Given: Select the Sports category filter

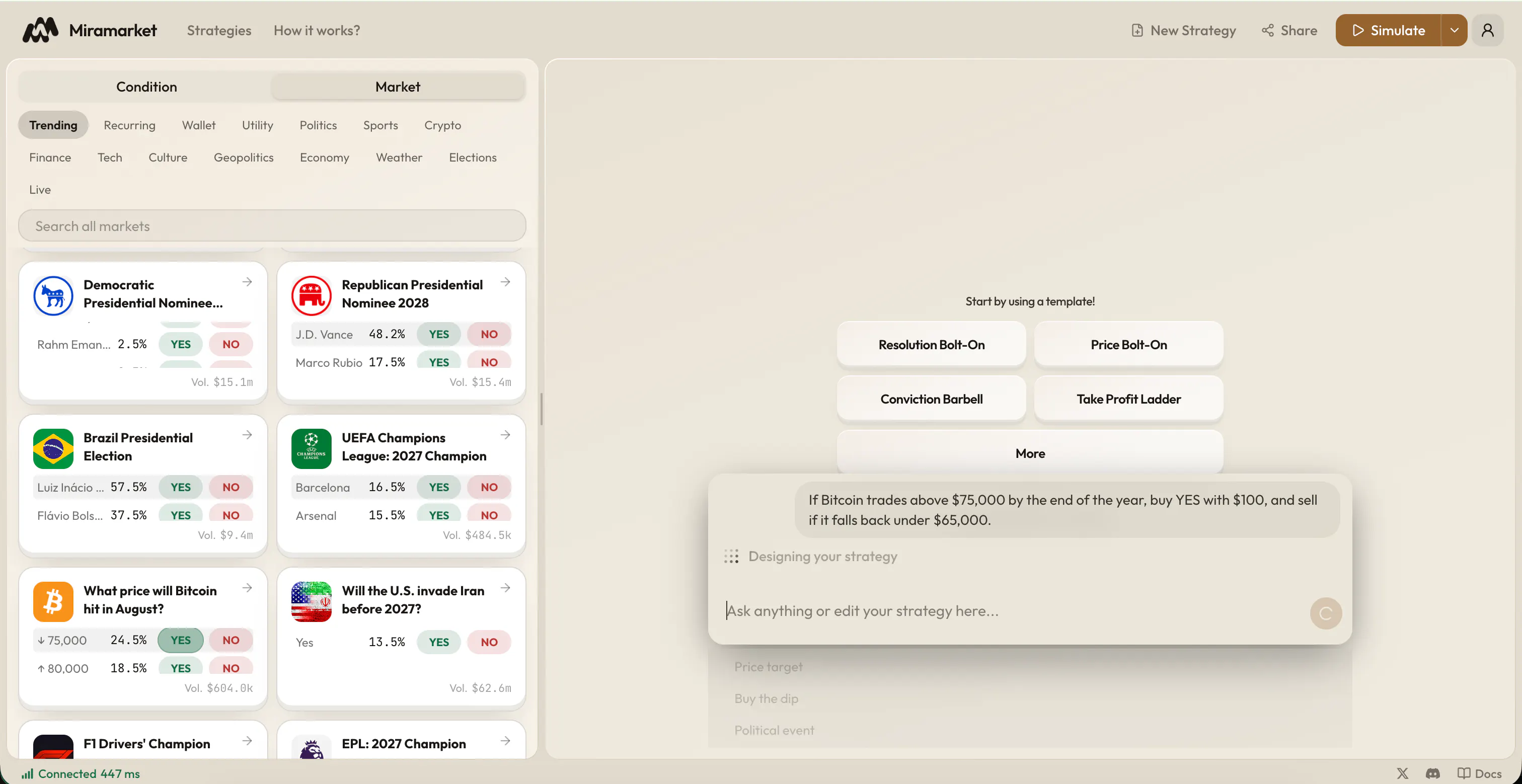Looking at the screenshot, I should click(x=380, y=125).
